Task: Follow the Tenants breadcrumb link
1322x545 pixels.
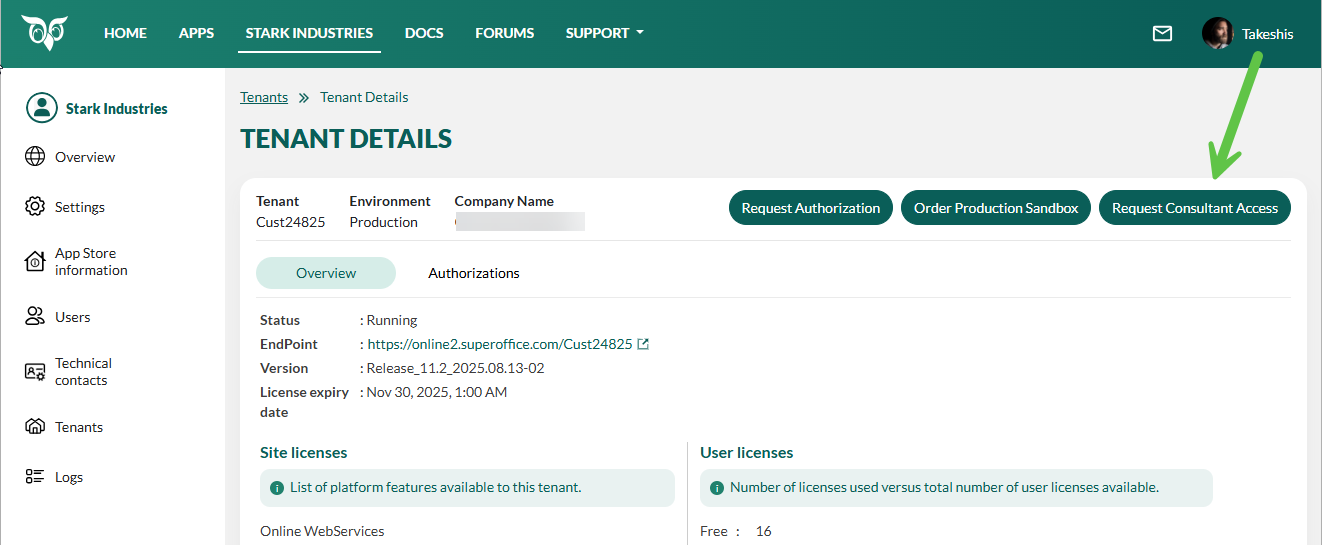Action: [264, 97]
